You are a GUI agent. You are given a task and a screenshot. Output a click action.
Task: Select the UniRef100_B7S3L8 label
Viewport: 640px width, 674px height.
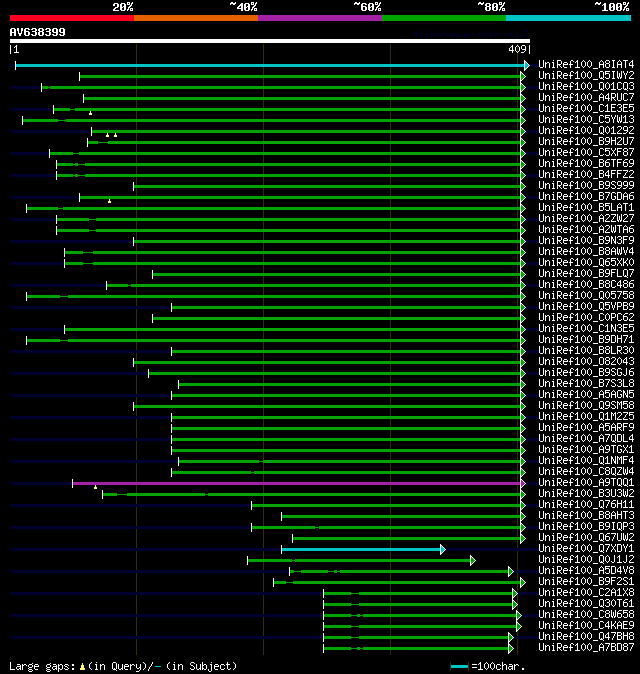point(586,383)
